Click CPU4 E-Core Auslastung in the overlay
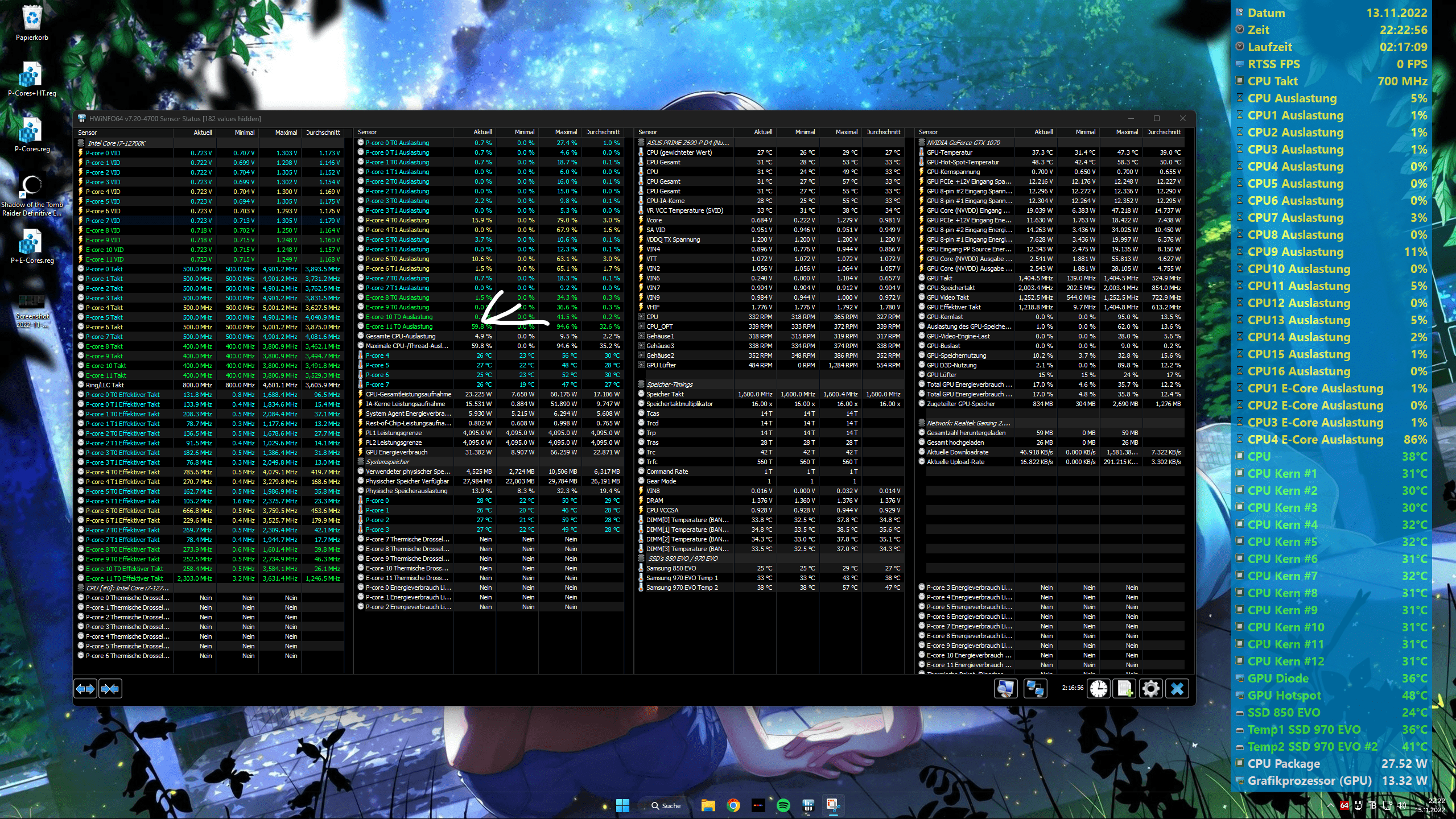Screen dimensions: 1456x819 tap(1331, 440)
